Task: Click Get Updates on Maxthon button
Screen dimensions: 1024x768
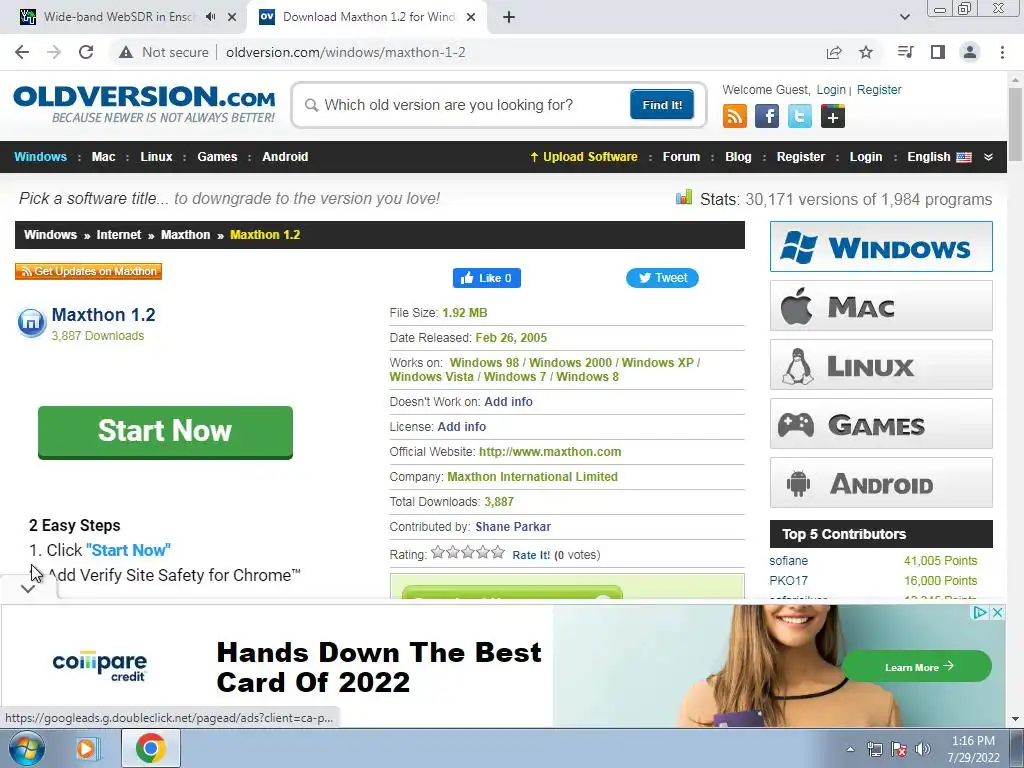Action: click(x=88, y=271)
